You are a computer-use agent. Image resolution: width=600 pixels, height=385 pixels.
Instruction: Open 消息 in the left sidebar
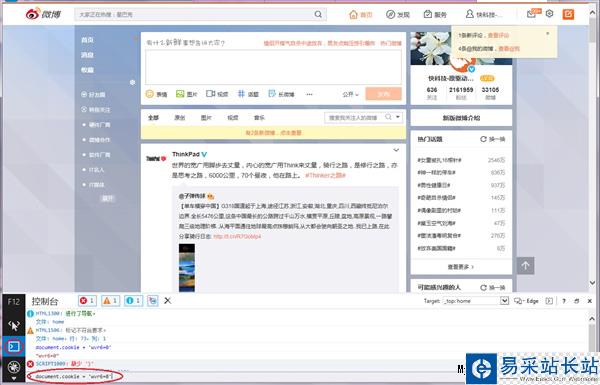click(x=87, y=55)
